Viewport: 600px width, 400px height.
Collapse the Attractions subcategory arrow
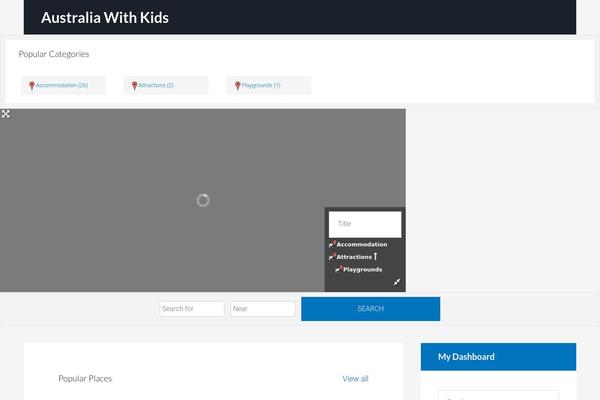(x=375, y=256)
